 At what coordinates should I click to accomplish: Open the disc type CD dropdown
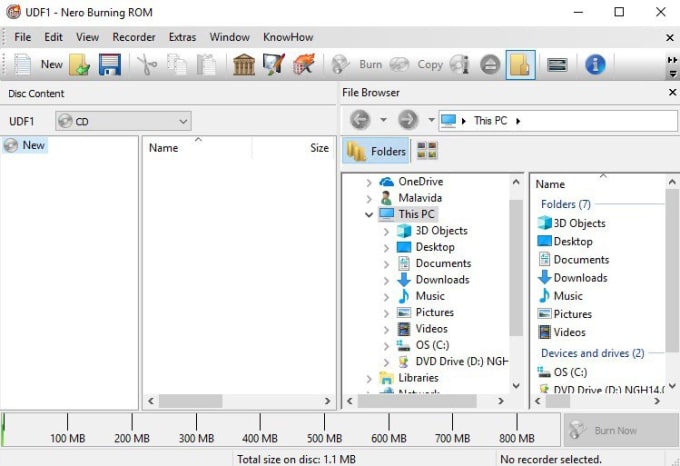tap(123, 121)
